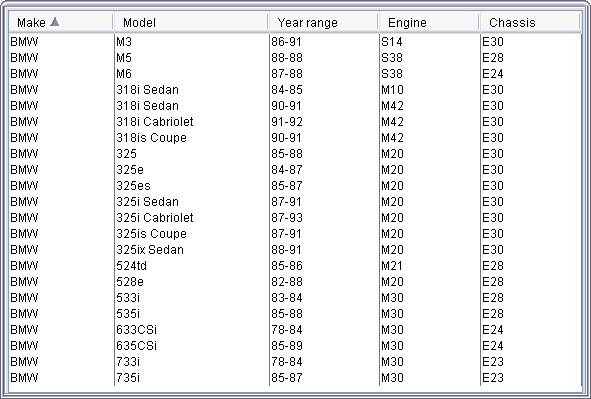The width and height of the screenshot is (591, 399).
Task: Click the E23 chassis cell in the 733i row
Action: 531,362
